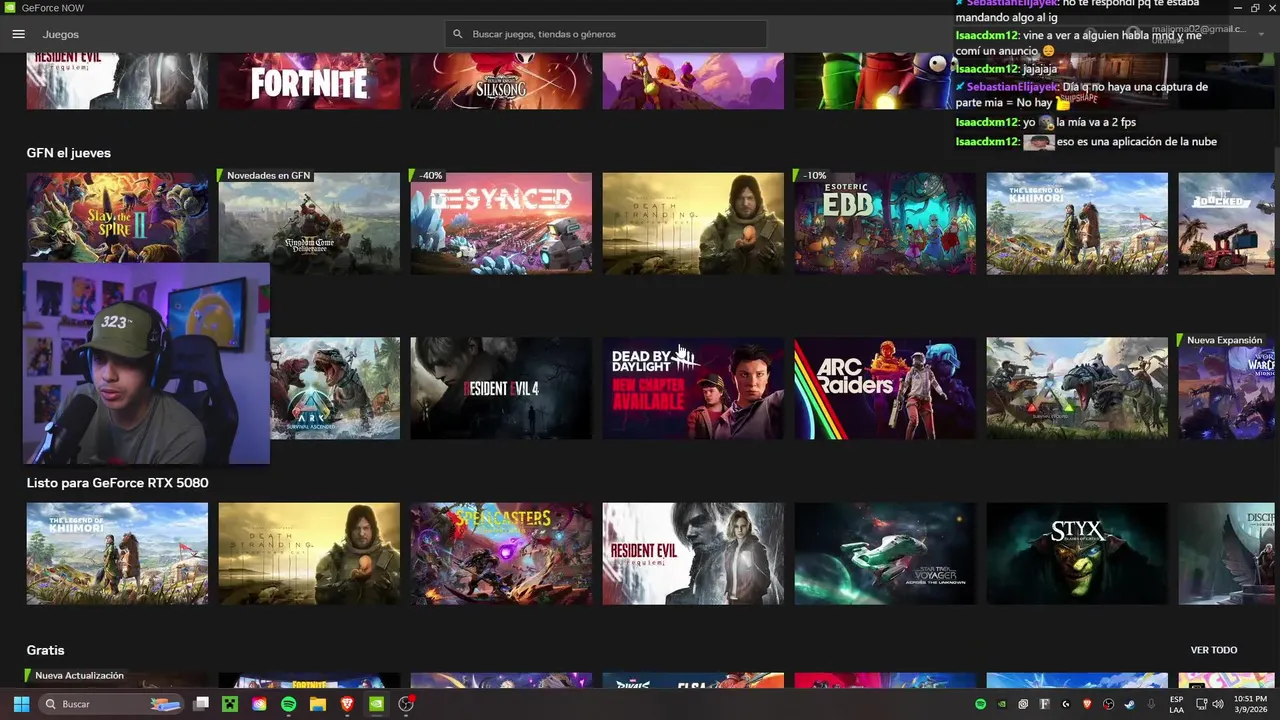Click the microphone icon in system tray
1280x720 pixels.
pyautogui.click(x=1151, y=704)
